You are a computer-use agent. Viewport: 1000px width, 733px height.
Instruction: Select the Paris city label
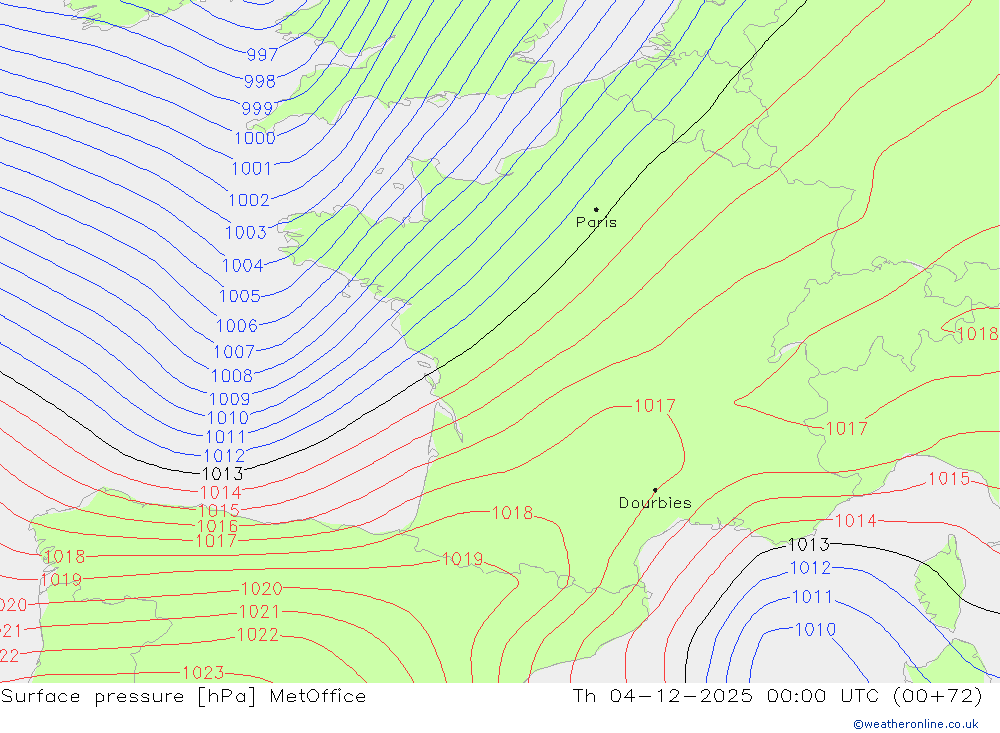point(596,223)
